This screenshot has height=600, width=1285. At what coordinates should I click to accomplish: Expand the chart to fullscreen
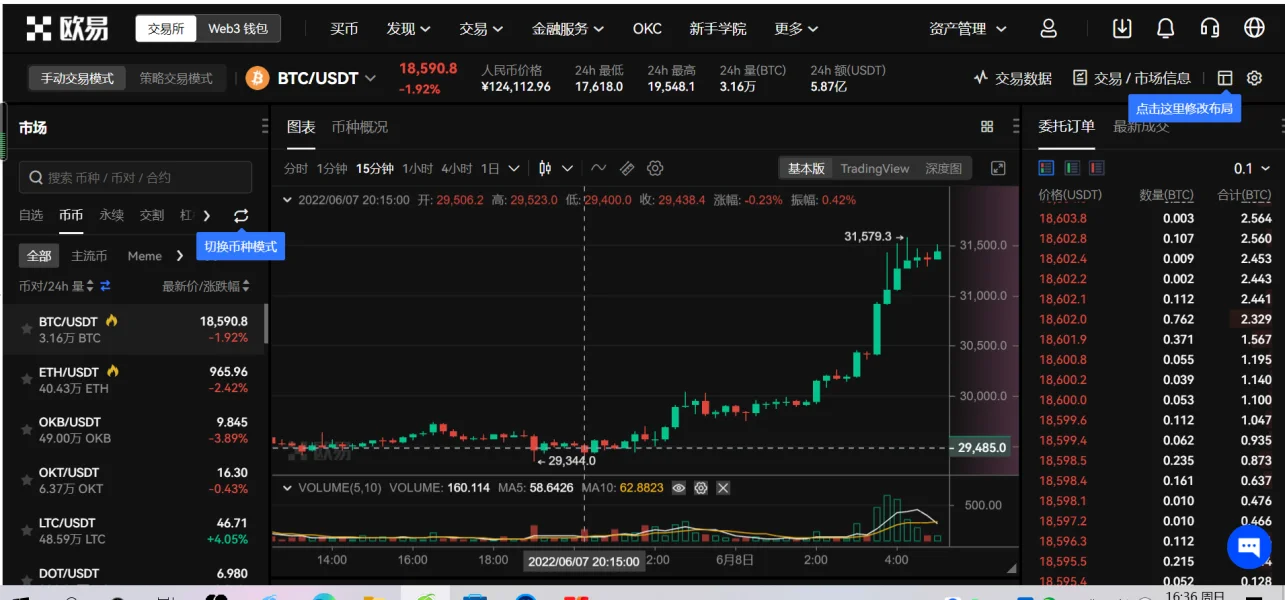(x=997, y=168)
